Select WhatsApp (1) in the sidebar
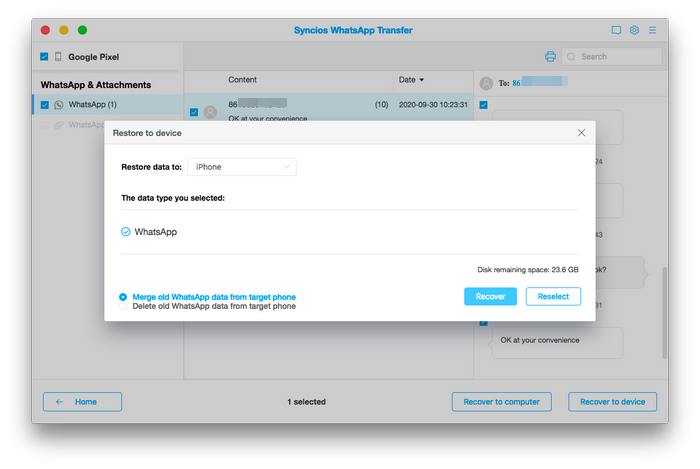Image resolution: width=700 pixels, height=469 pixels. click(108, 105)
